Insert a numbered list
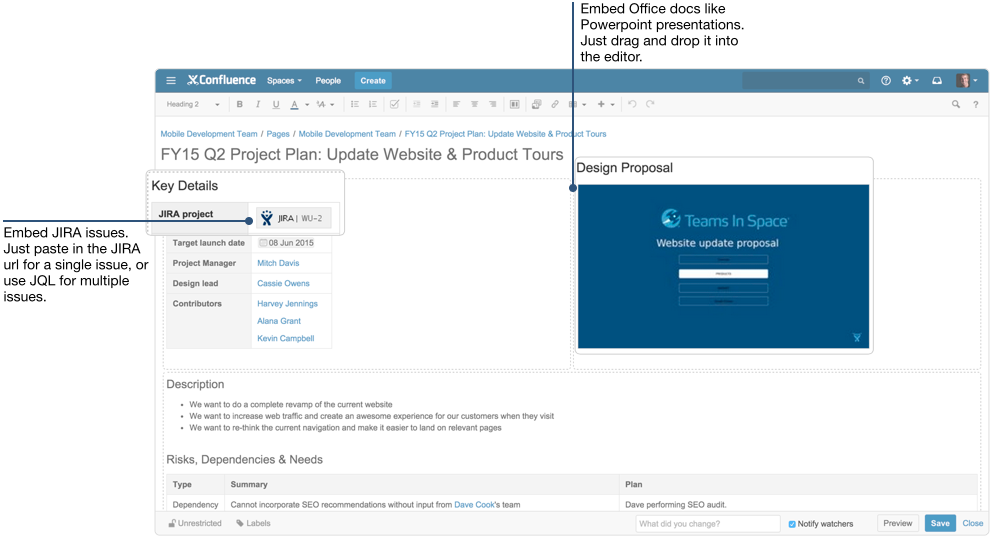 point(373,104)
